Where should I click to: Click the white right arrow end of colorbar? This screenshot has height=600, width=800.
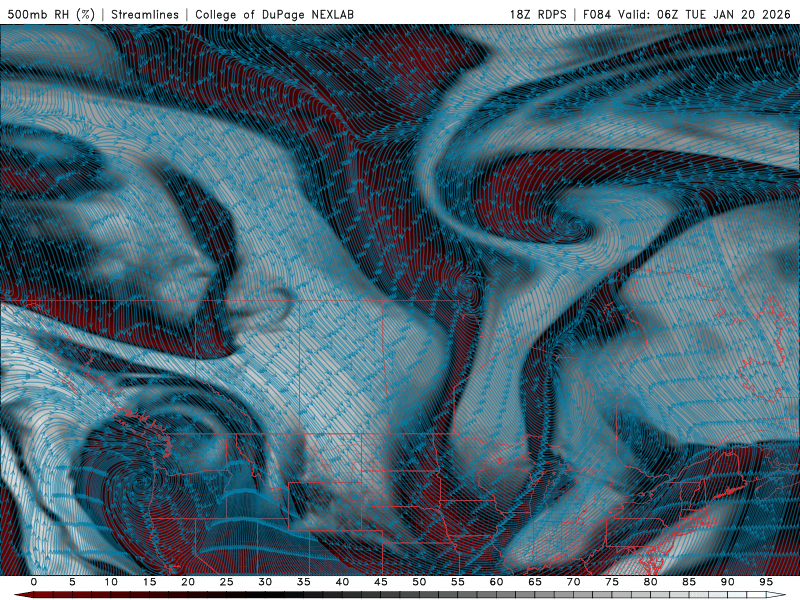pos(776,595)
